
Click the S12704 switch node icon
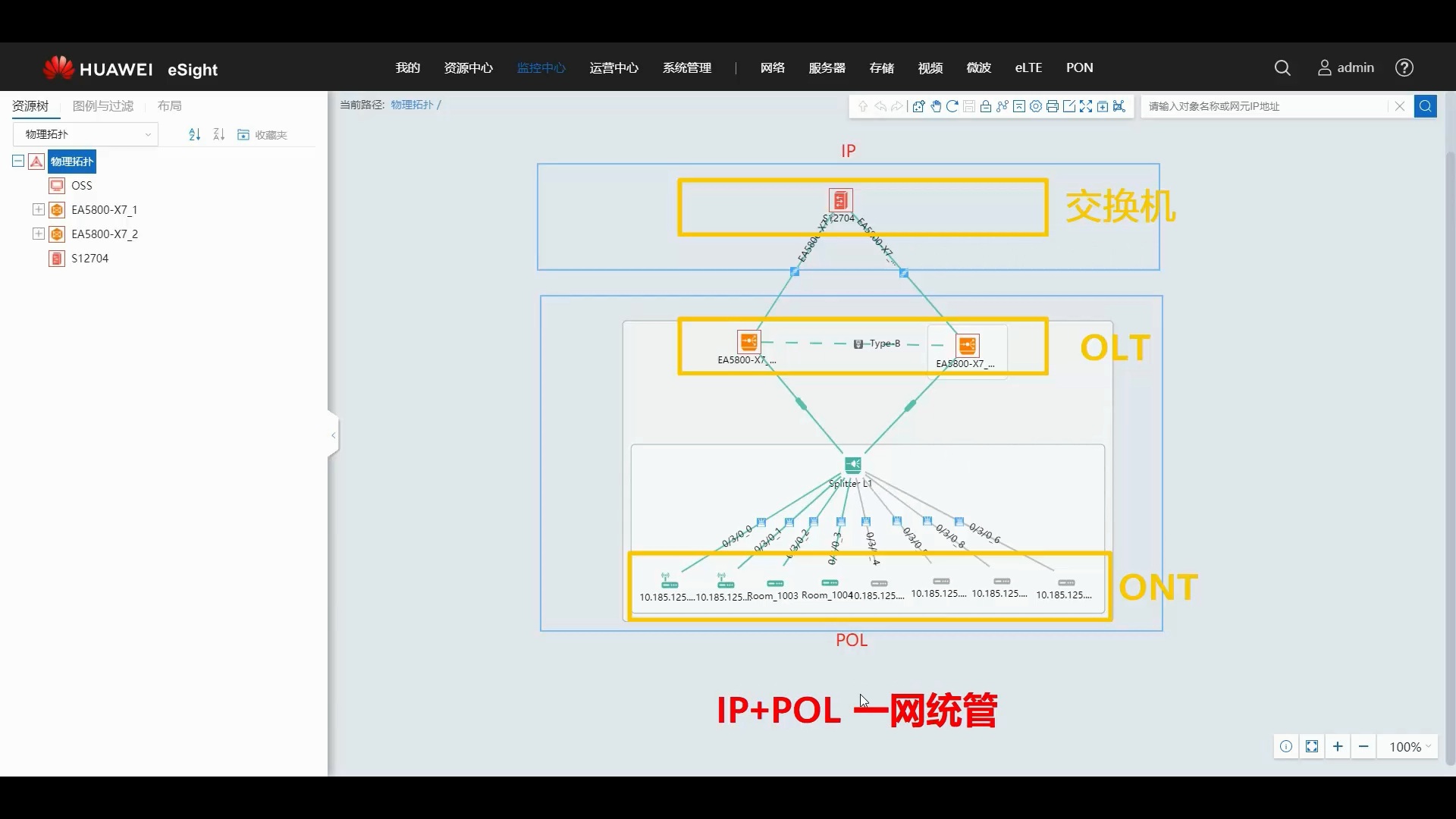pos(840,200)
